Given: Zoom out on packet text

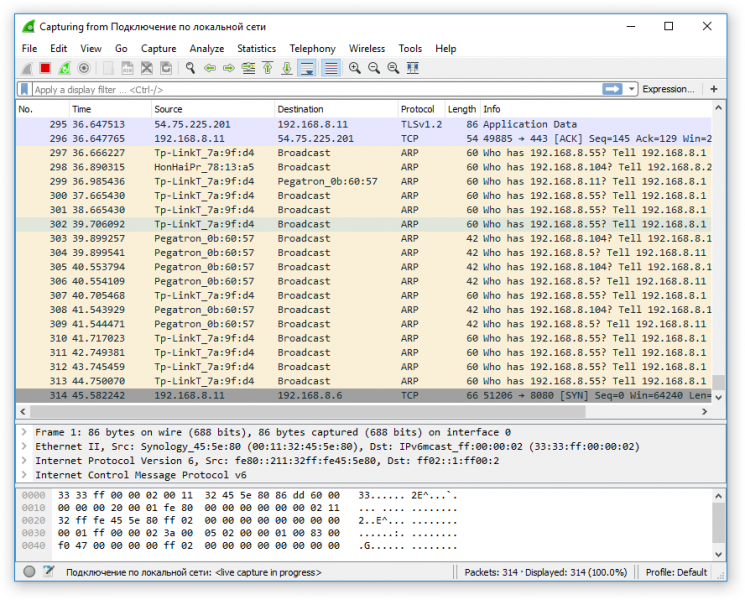Looking at the screenshot, I should [374, 68].
